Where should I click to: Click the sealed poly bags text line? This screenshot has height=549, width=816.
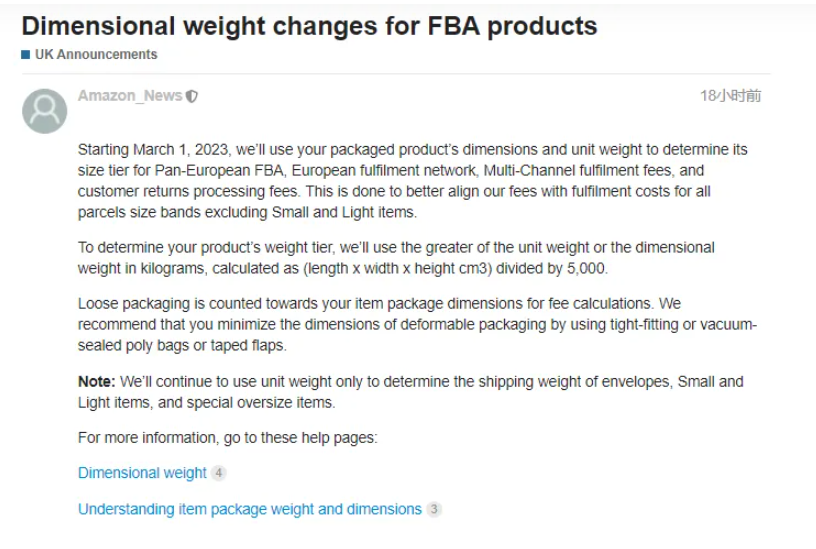coord(182,345)
